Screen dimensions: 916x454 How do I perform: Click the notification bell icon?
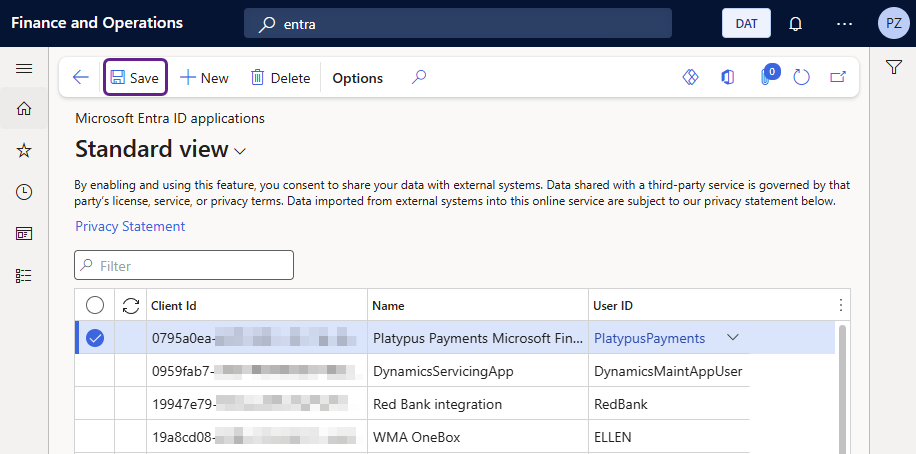point(796,23)
